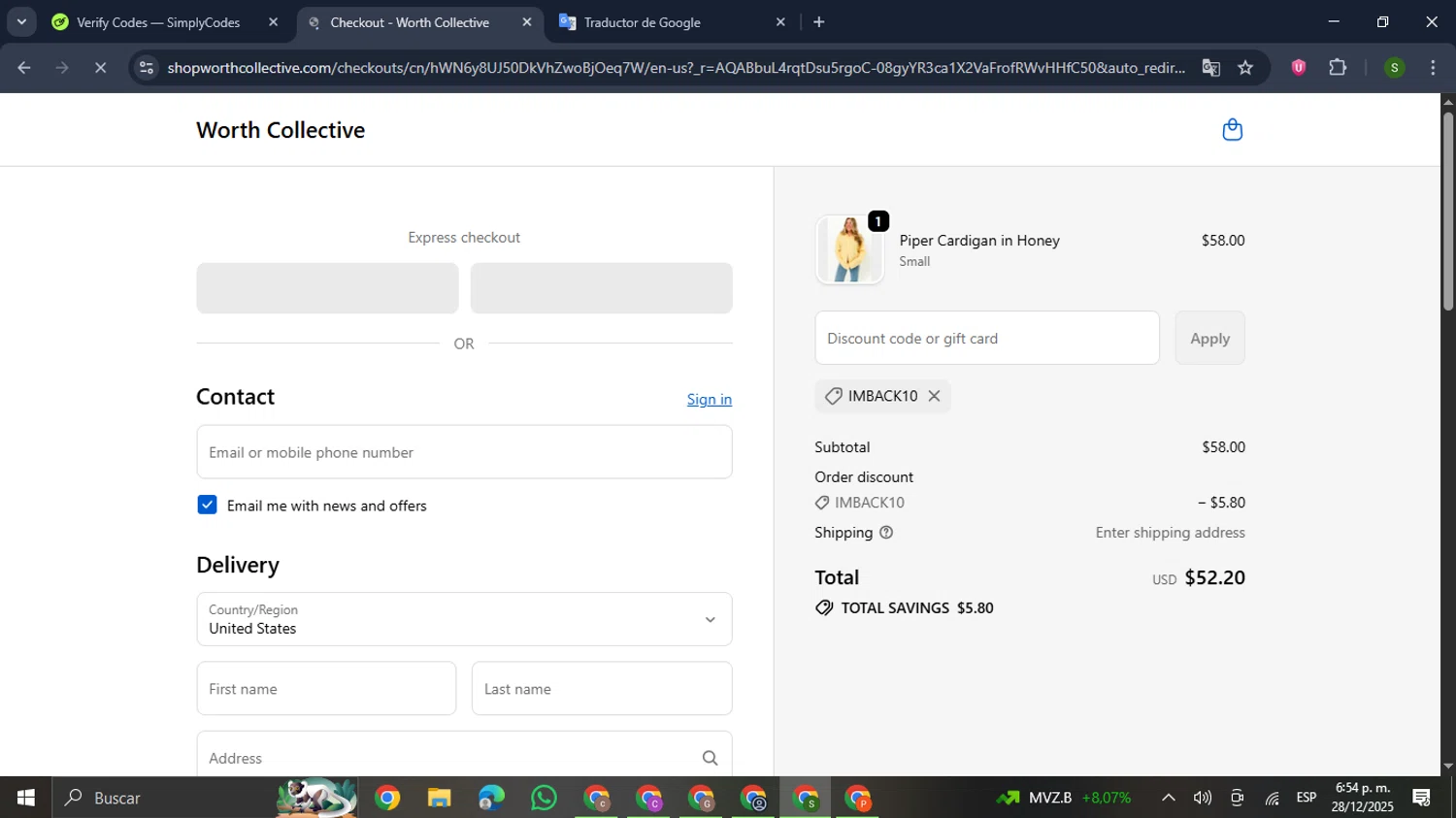Image resolution: width=1456 pixels, height=818 pixels.
Task: Click the second express checkout button
Action: tap(601, 288)
